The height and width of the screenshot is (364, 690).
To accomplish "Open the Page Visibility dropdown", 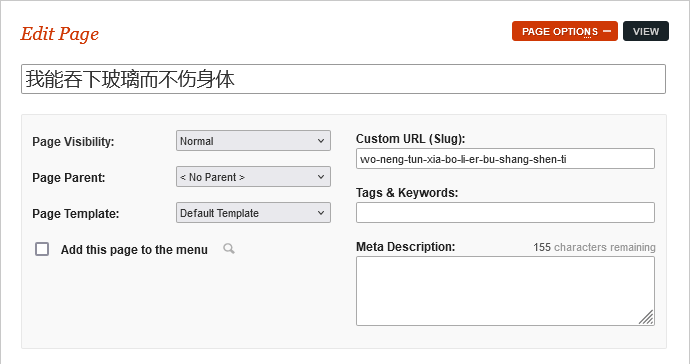I will point(253,141).
